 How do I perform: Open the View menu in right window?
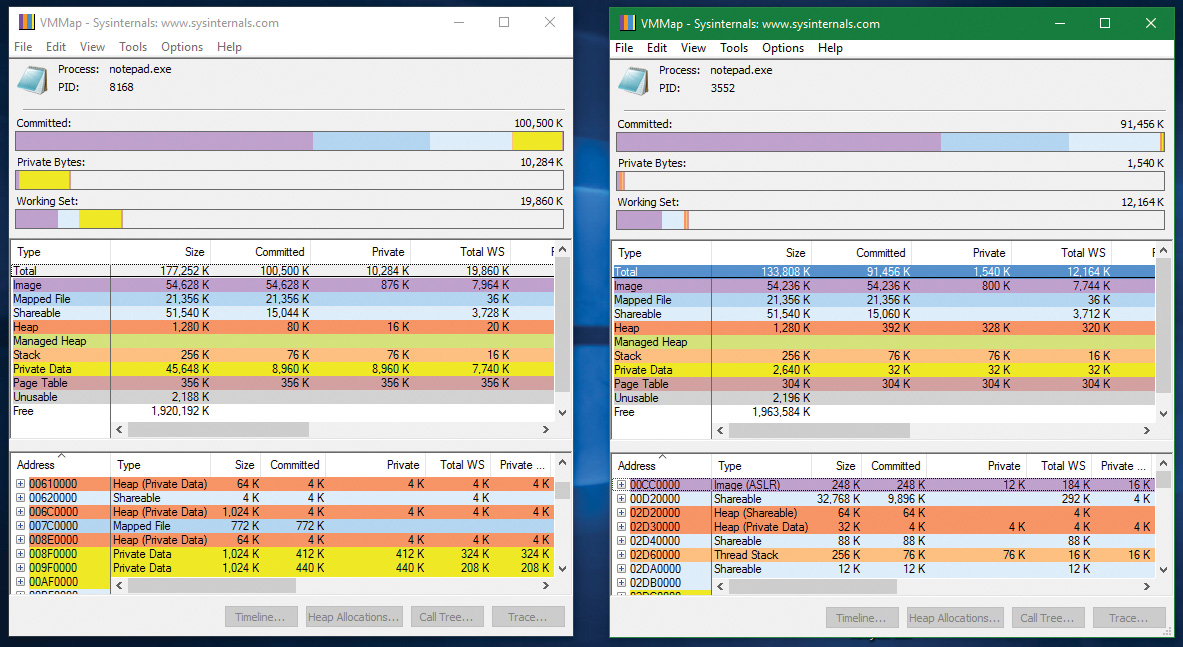point(693,48)
